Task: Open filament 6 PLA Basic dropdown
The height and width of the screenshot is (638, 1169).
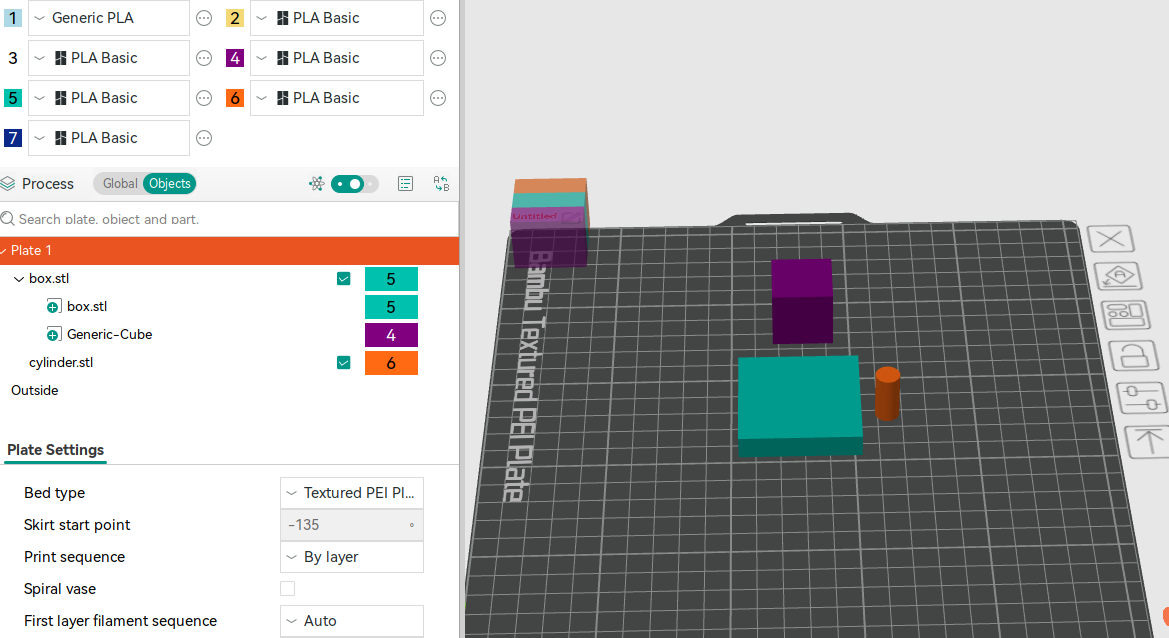Action: click(x=337, y=98)
